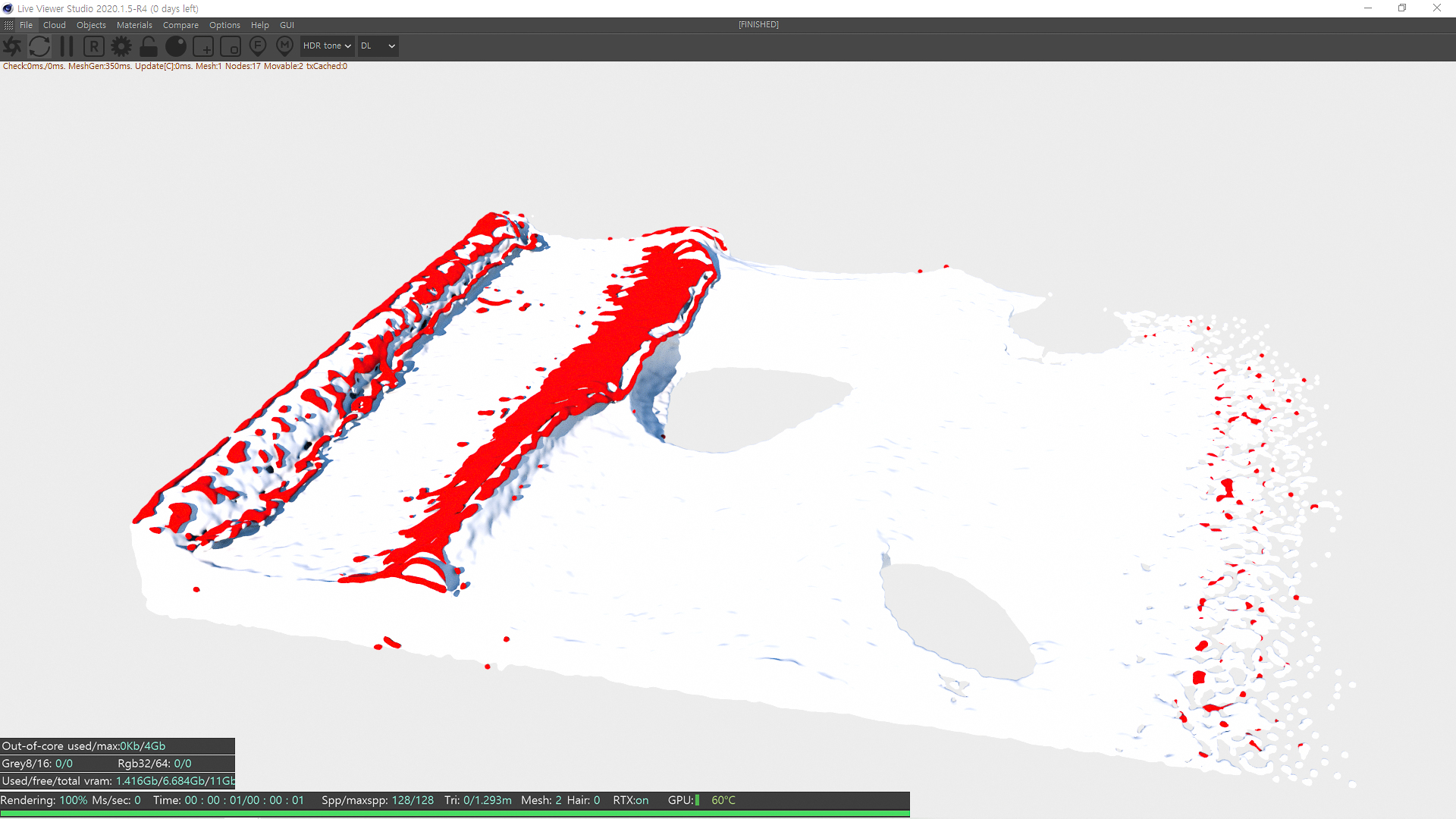This screenshot has width=1456, height=819.
Task: Toggle the pick focus F pin
Action: click(258, 46)
